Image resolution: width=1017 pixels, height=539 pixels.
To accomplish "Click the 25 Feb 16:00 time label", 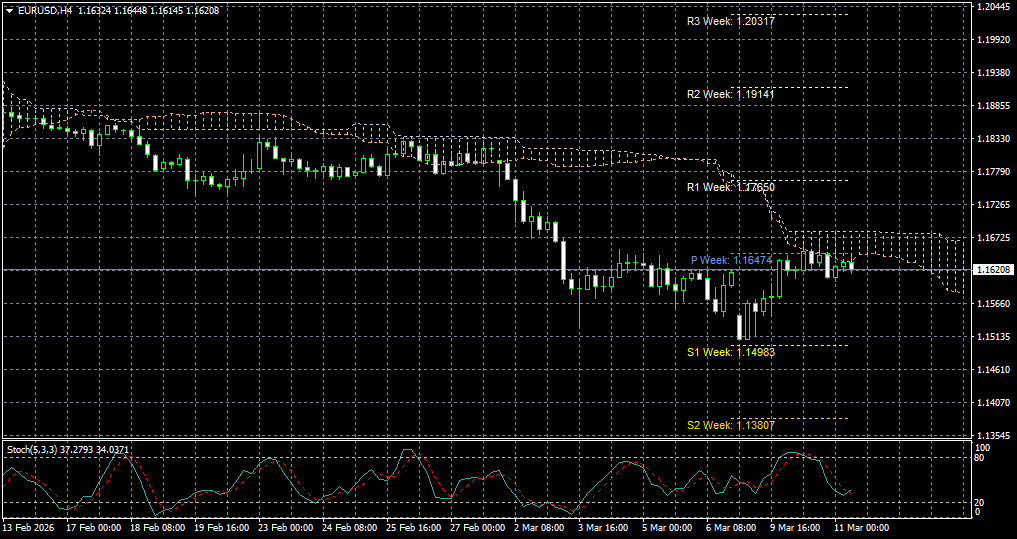I will pos(414,527).
